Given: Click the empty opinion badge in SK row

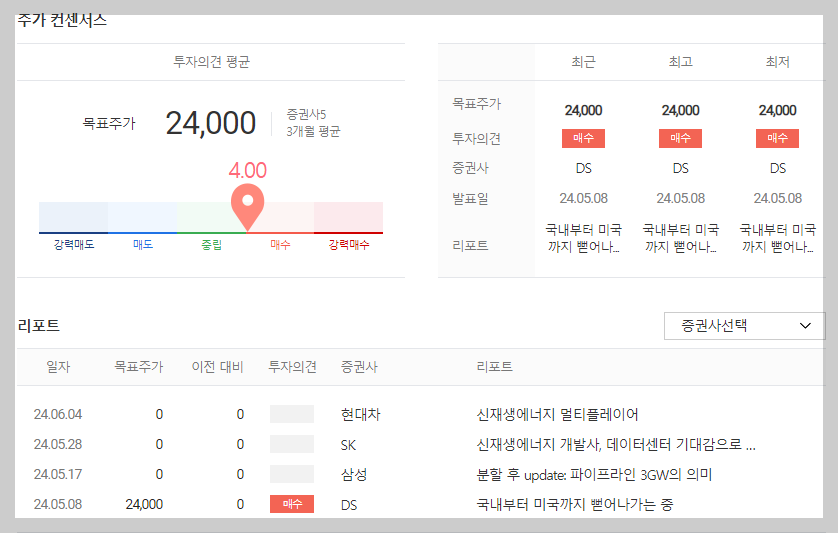Looking at the screenshot, I should tap(292, 444).
